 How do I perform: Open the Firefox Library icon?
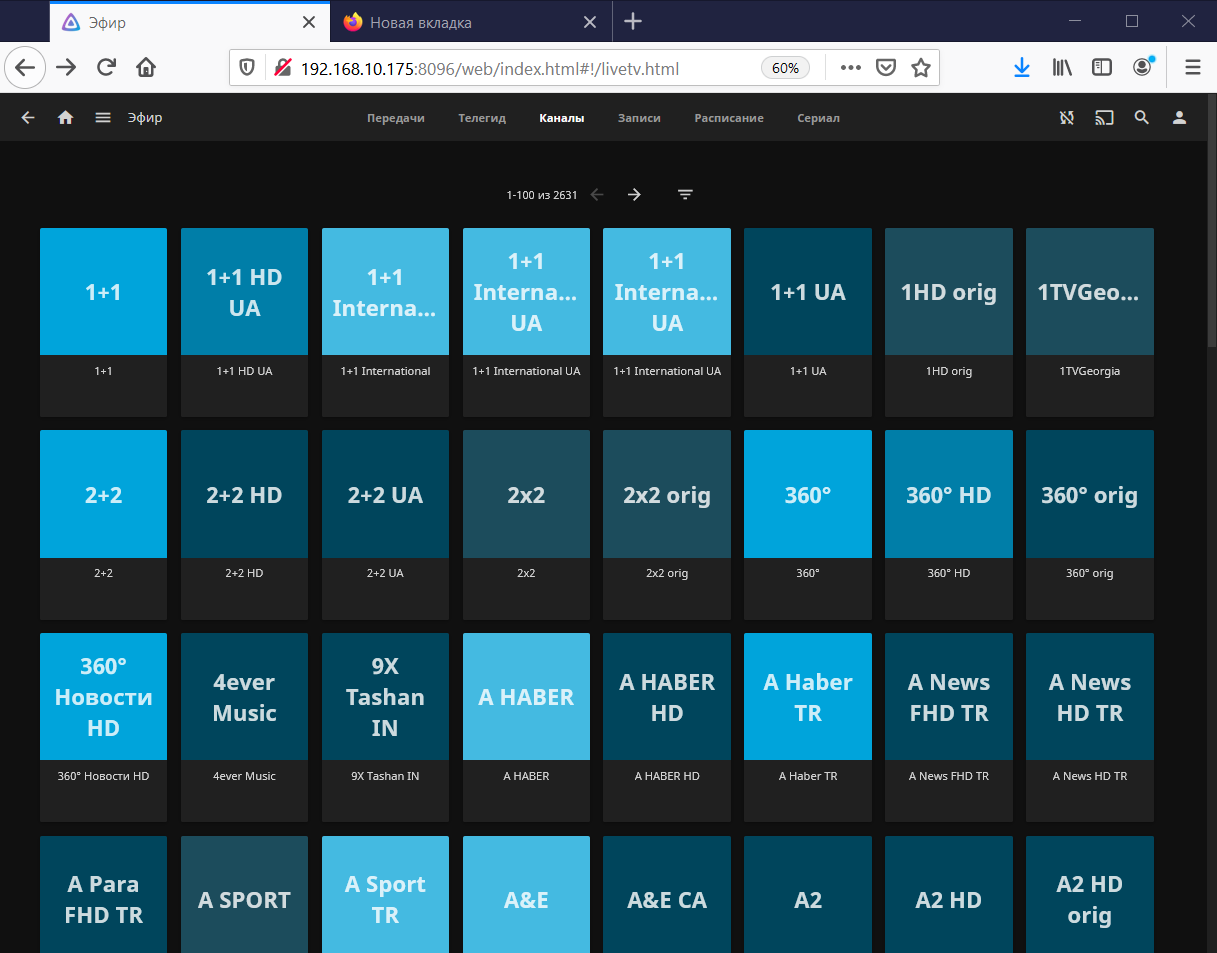pos(1061,67)
